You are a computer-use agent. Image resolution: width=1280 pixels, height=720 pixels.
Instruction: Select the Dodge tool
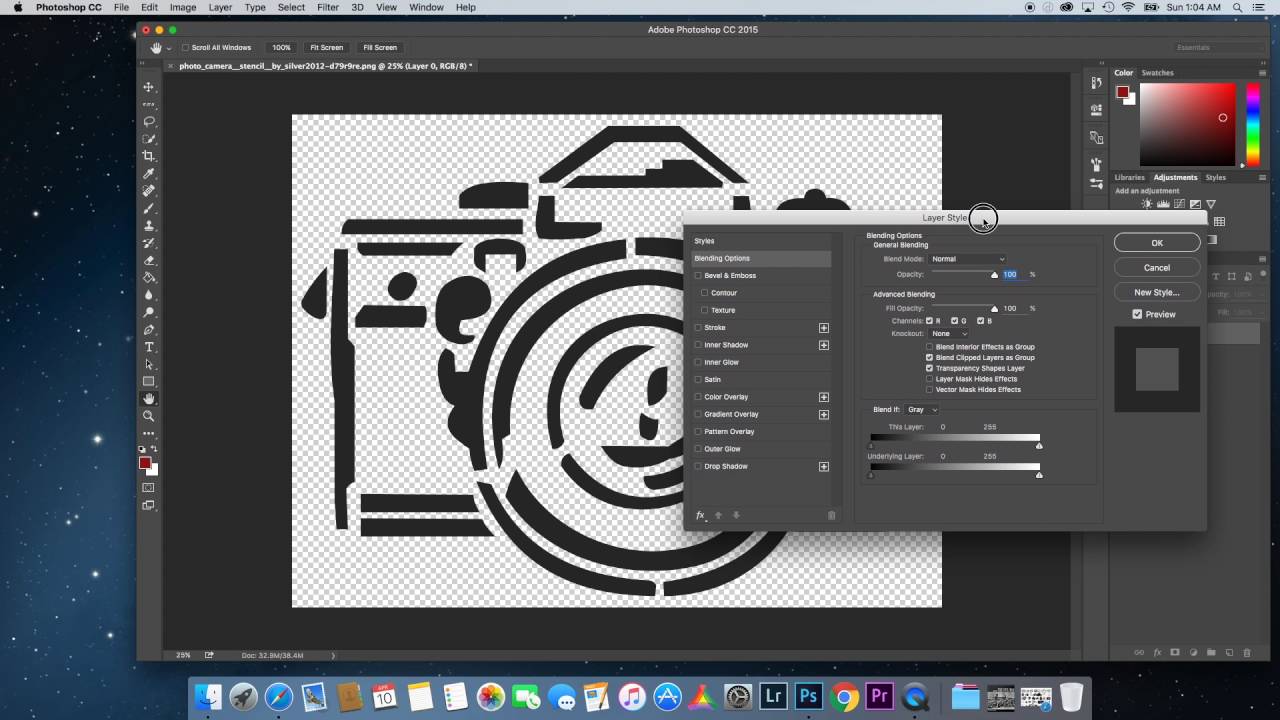pyautogui.click(x=149, y=312)
